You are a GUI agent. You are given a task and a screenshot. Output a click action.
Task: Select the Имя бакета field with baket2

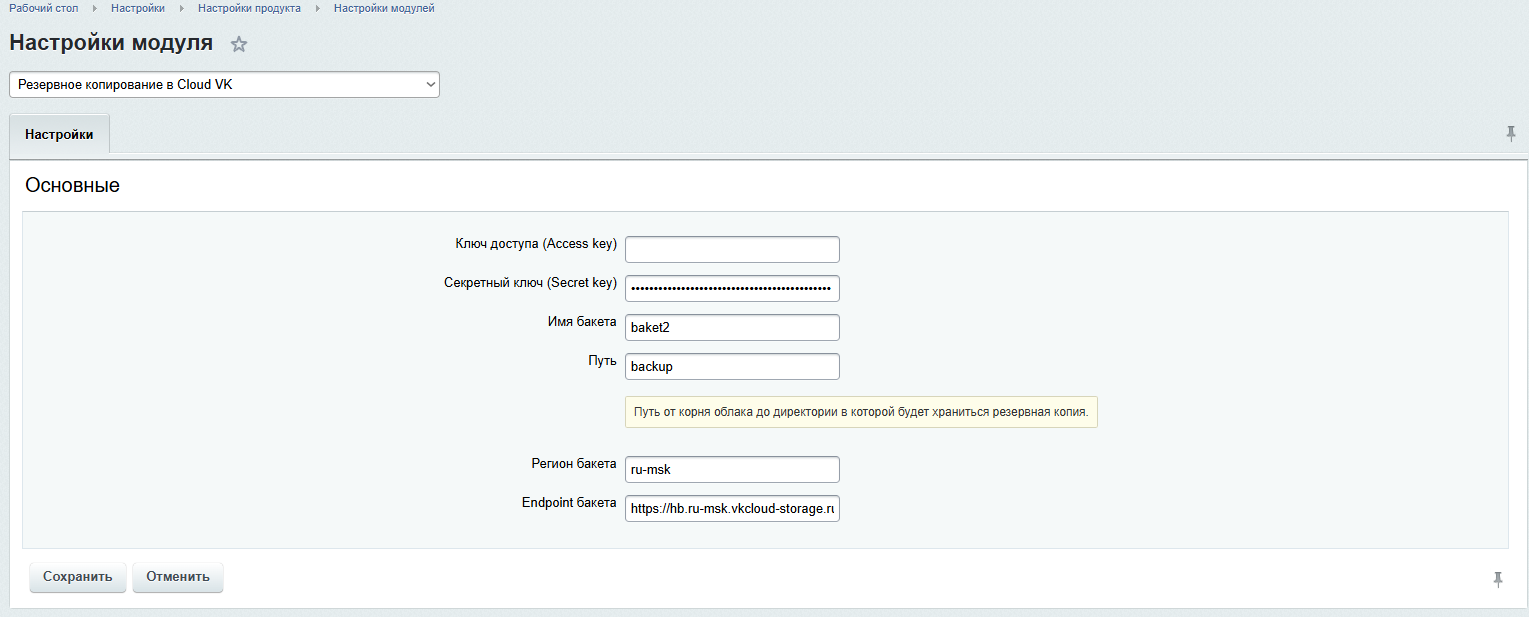coord(732,327)
